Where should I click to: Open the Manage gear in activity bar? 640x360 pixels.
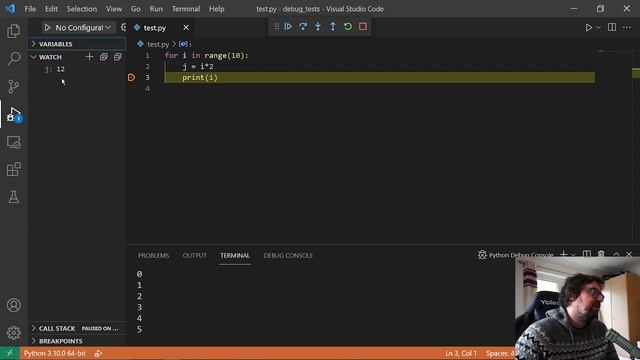point(13,333)
